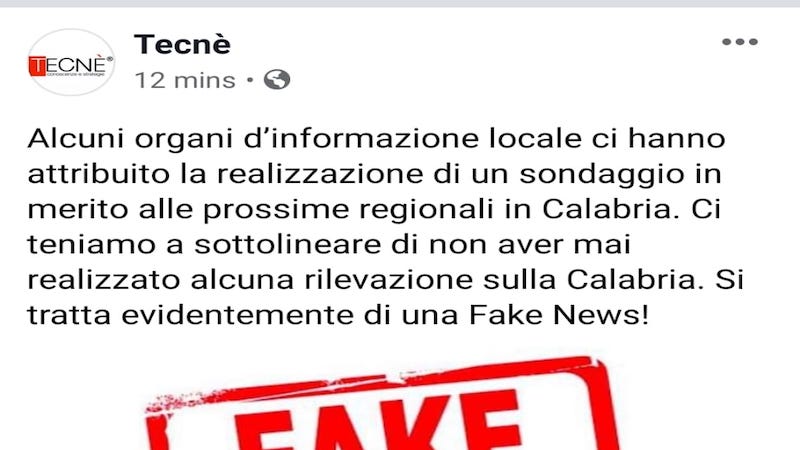The width and height of the screenshot is (800, 450).
Task: Click the word "evidentemente" in last line
Action: (x=237, y=315)
